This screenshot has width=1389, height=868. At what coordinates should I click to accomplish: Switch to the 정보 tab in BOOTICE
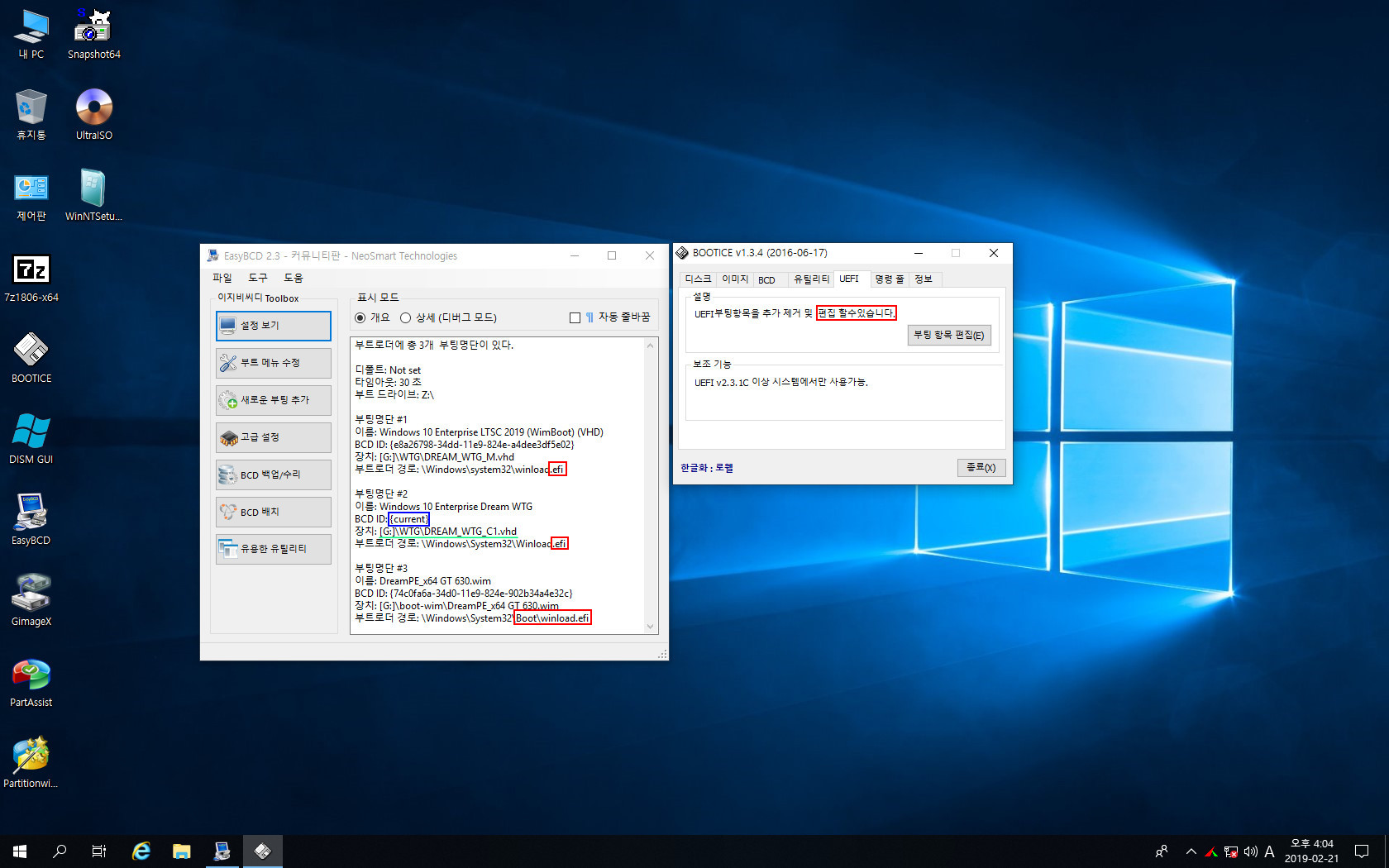924,279
